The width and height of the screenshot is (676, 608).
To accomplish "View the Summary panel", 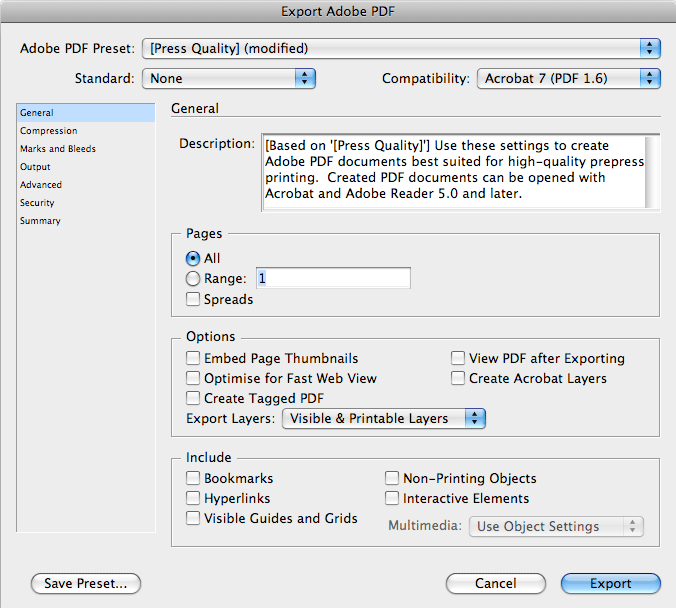I will [x=86, y=221].
